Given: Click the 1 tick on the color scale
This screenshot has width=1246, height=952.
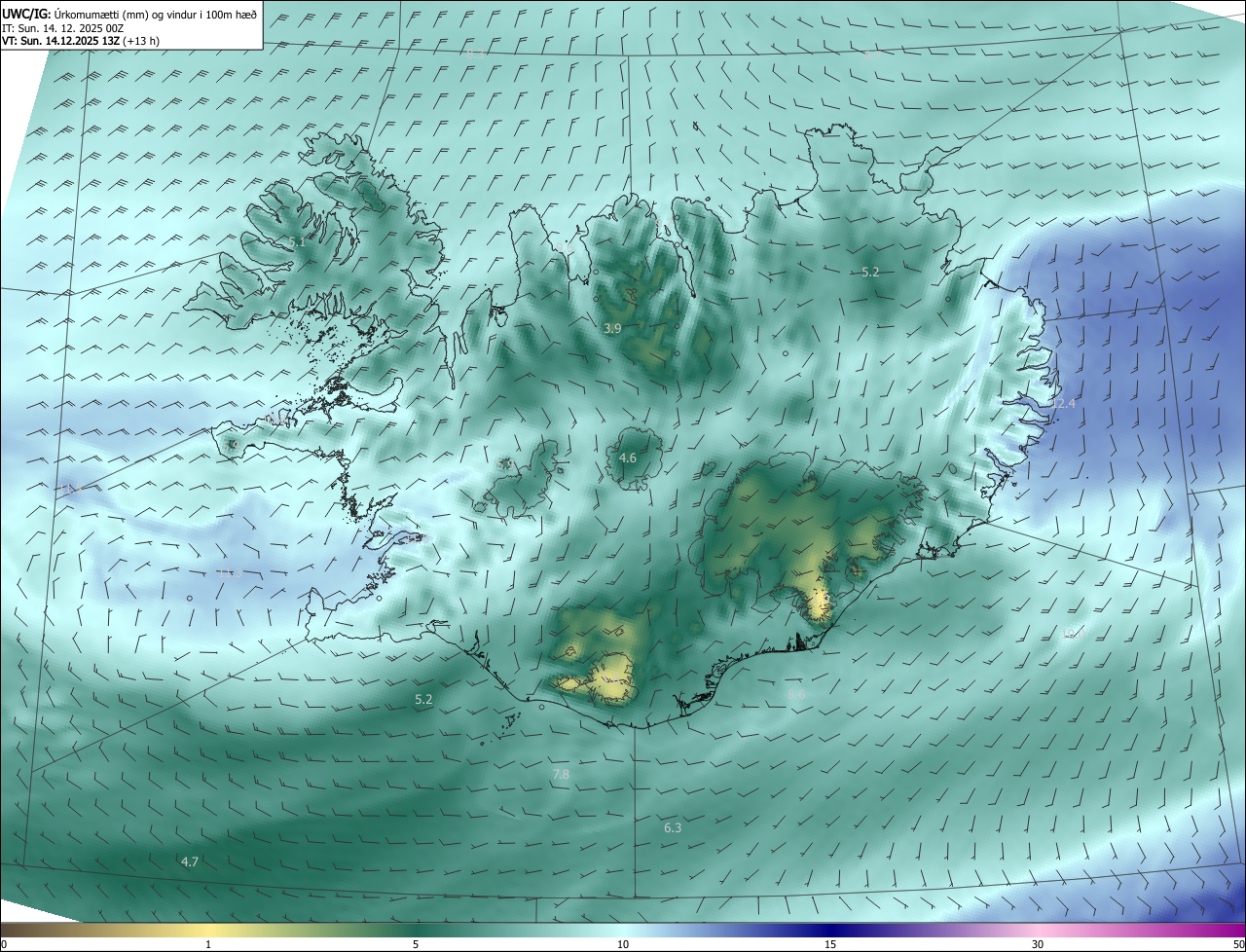Looking at the screenshot, I should [208, 944].
